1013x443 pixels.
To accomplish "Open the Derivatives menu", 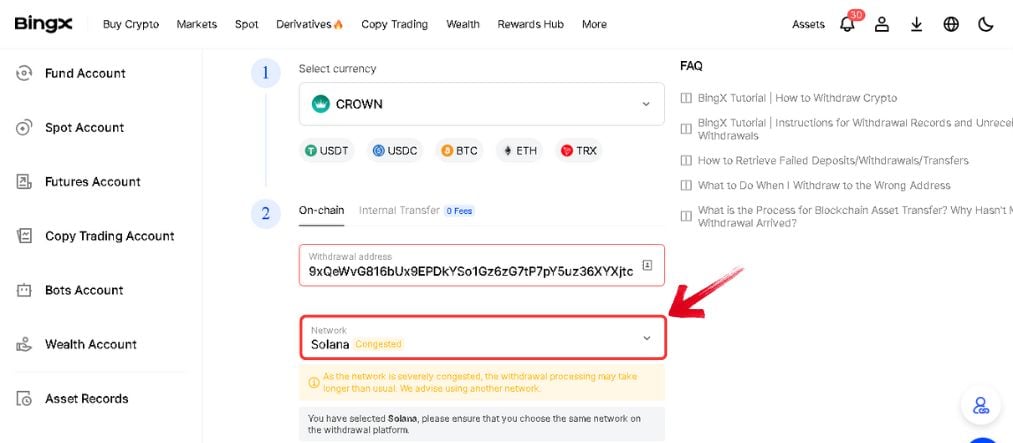I will 309,25.
